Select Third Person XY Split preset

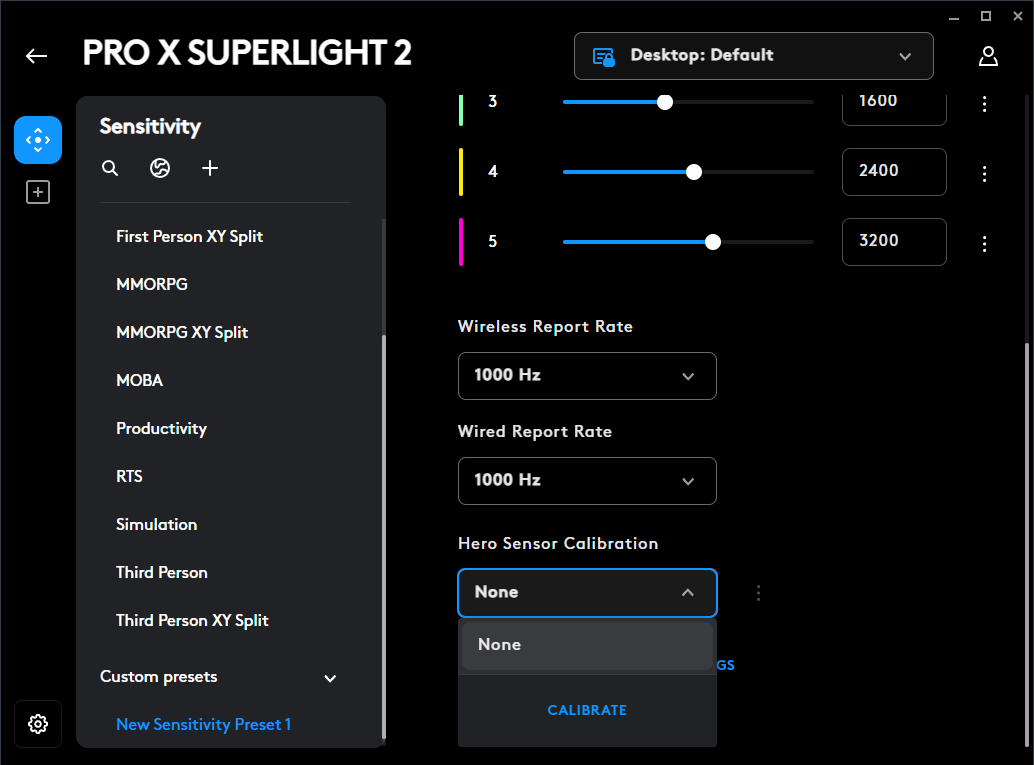point(192,621)
